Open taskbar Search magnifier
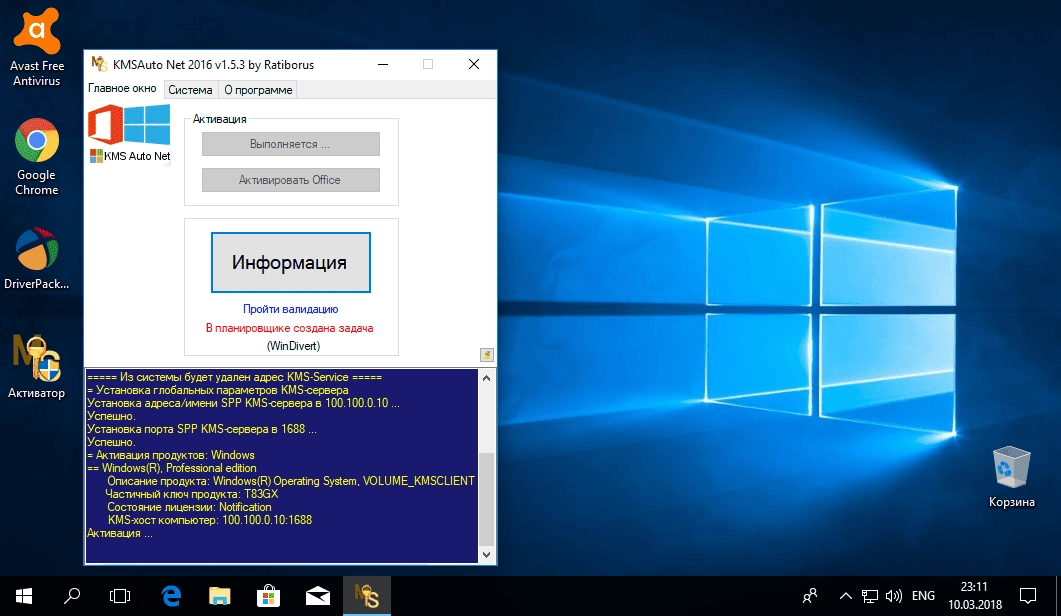Screen dimensions: 1061x616 point(72,596)
